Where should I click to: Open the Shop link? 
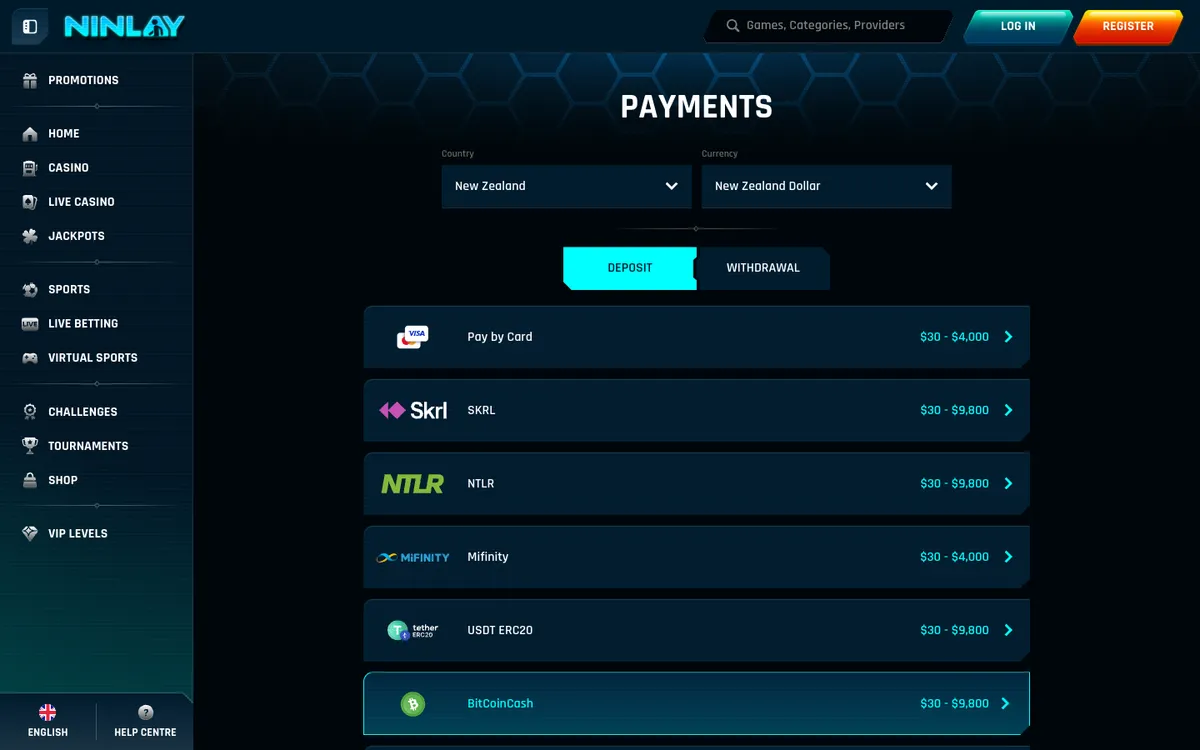click(x=63, y=480)
